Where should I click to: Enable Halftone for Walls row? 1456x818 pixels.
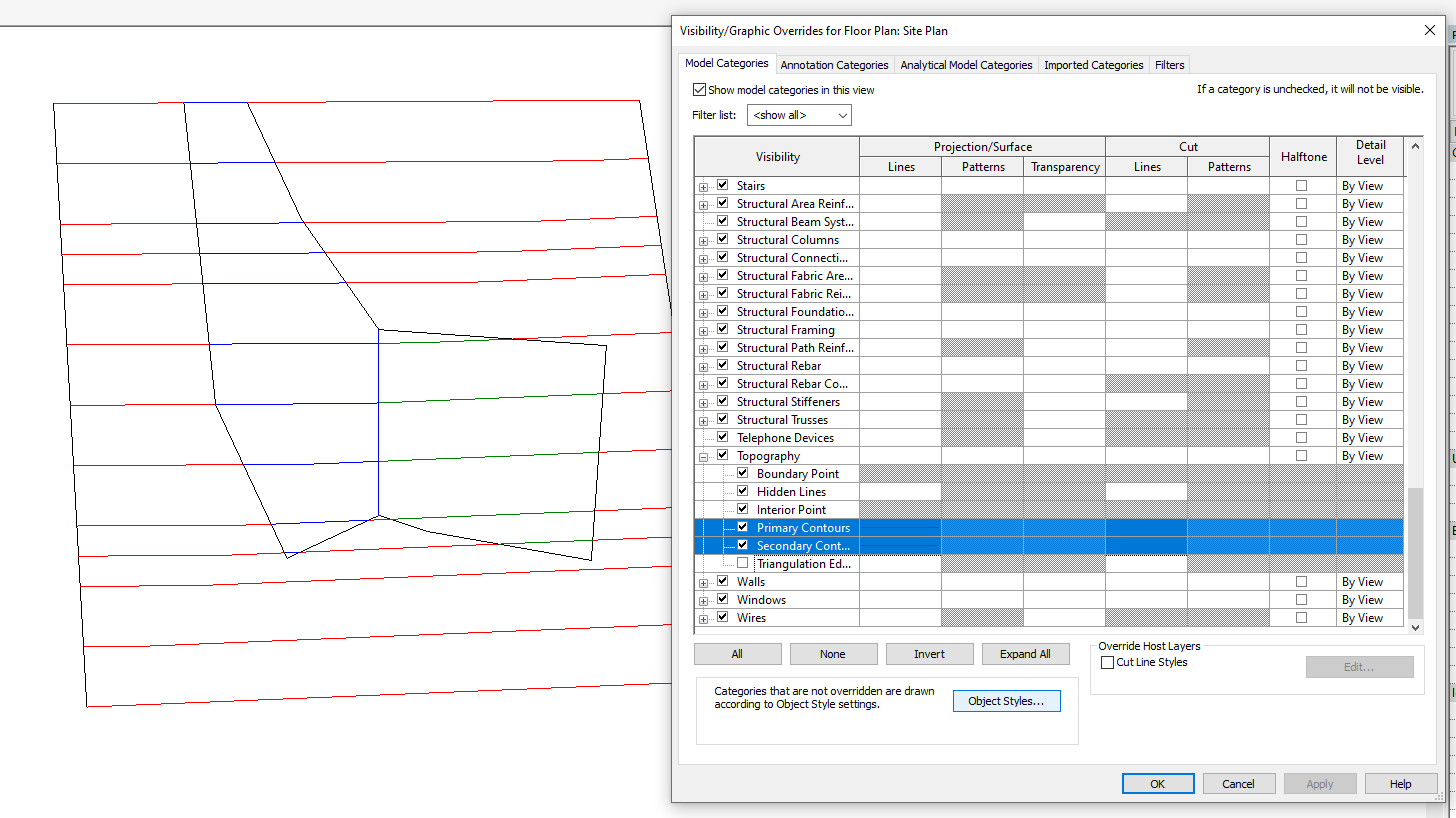[x=1301, y=582]
